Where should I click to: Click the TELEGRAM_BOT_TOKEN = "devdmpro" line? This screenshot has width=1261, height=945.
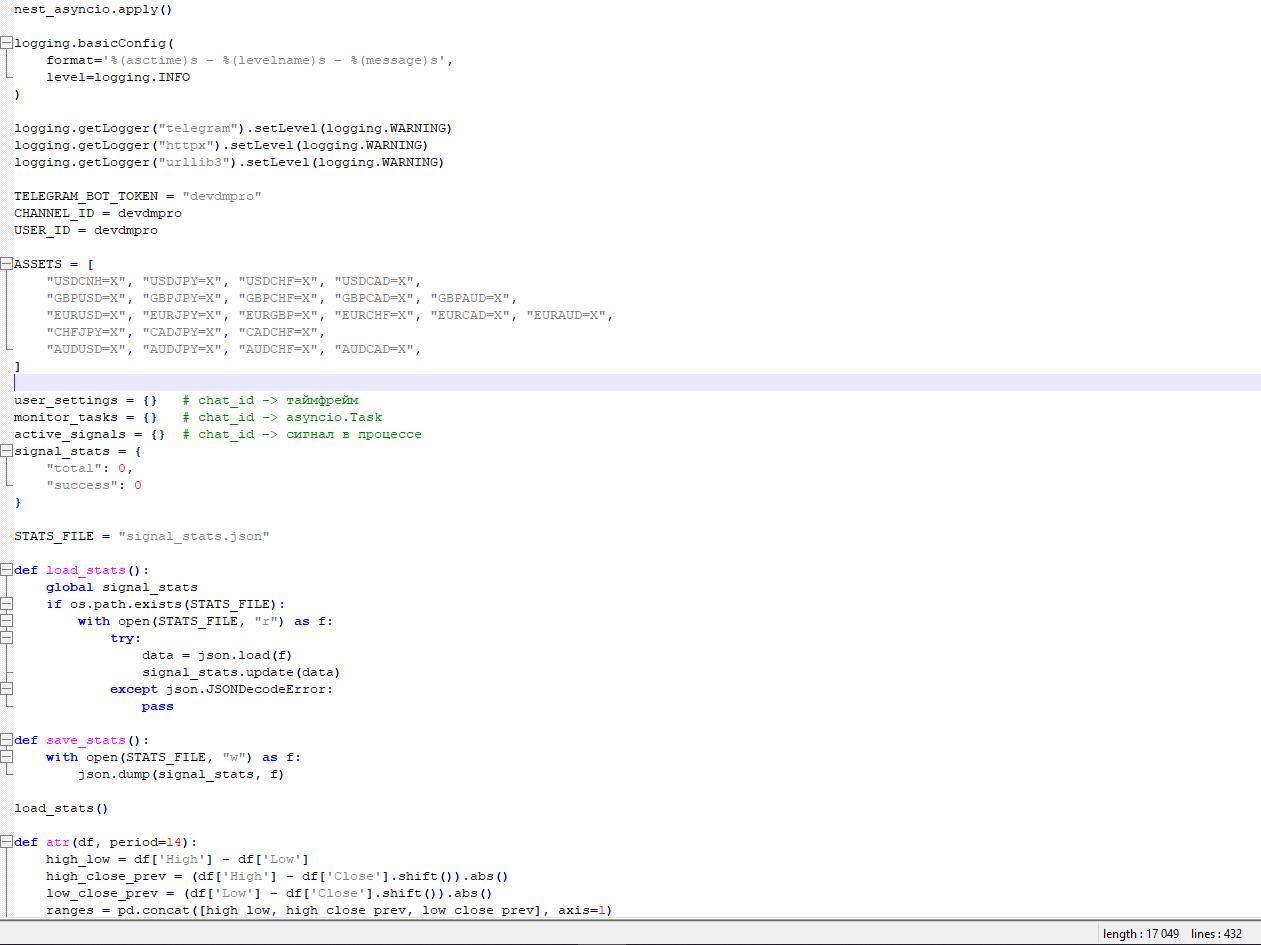138,196
